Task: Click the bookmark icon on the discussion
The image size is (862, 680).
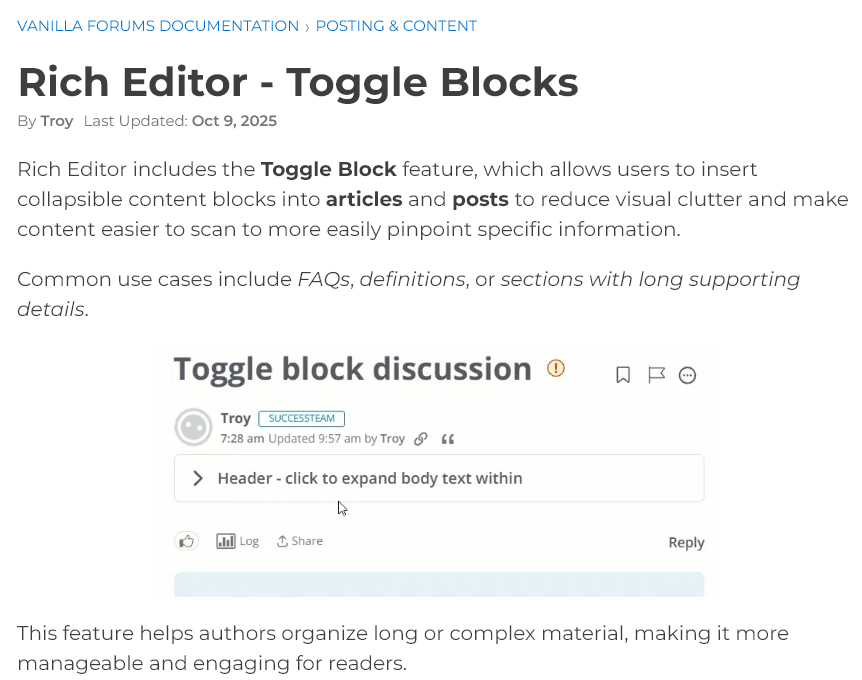Action: pos(623,375)
